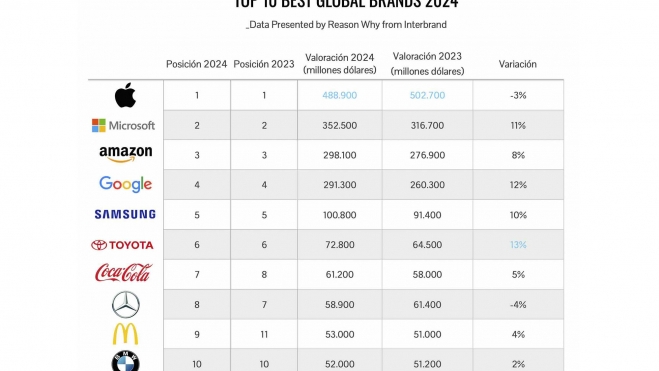Select Microsoft's 352.500 valuation cell
Image resolution: width=659 pixels, height=371 pixels.
[x=340, y=125]
